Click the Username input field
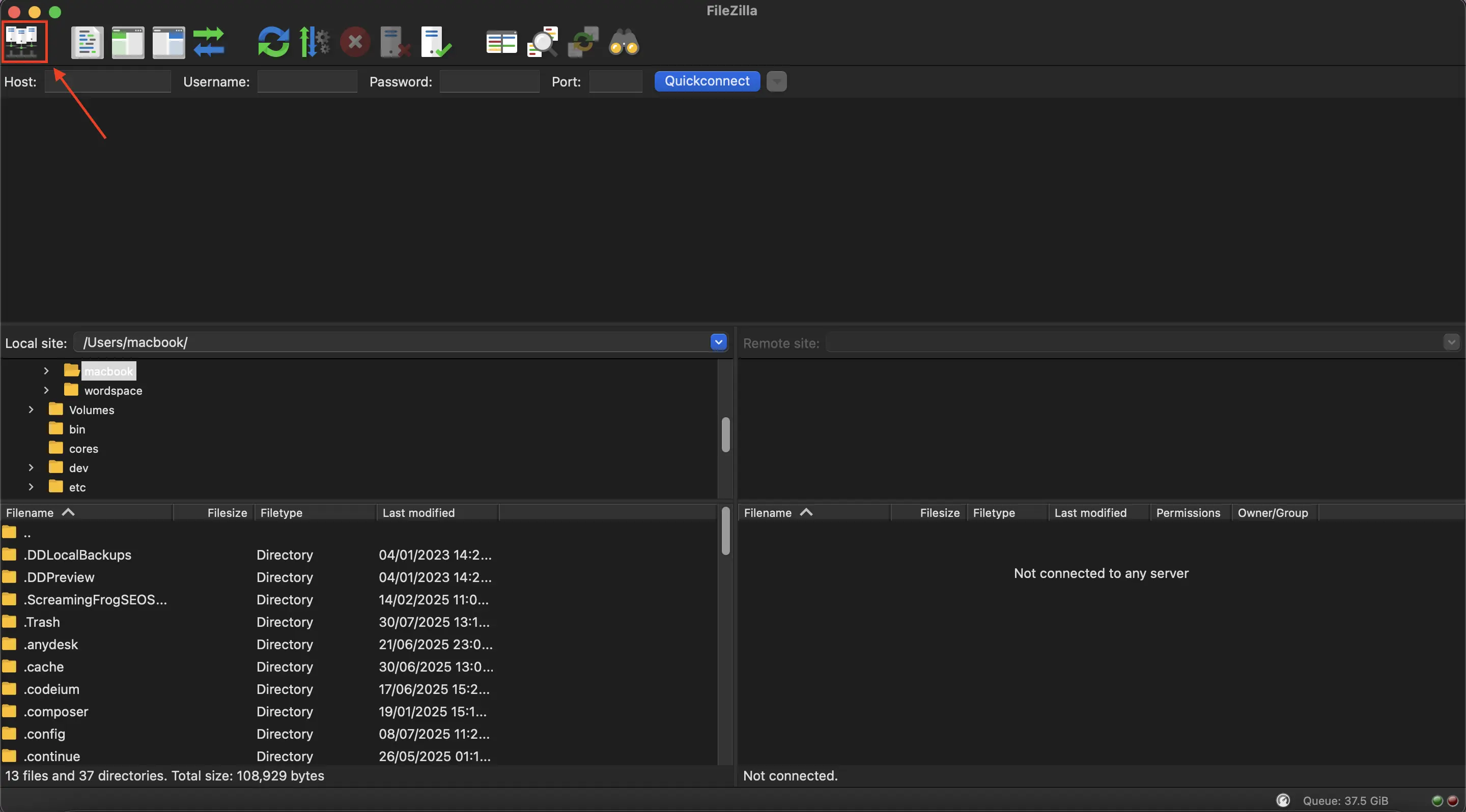The image size is (1466, 812). tap(307, 81)
